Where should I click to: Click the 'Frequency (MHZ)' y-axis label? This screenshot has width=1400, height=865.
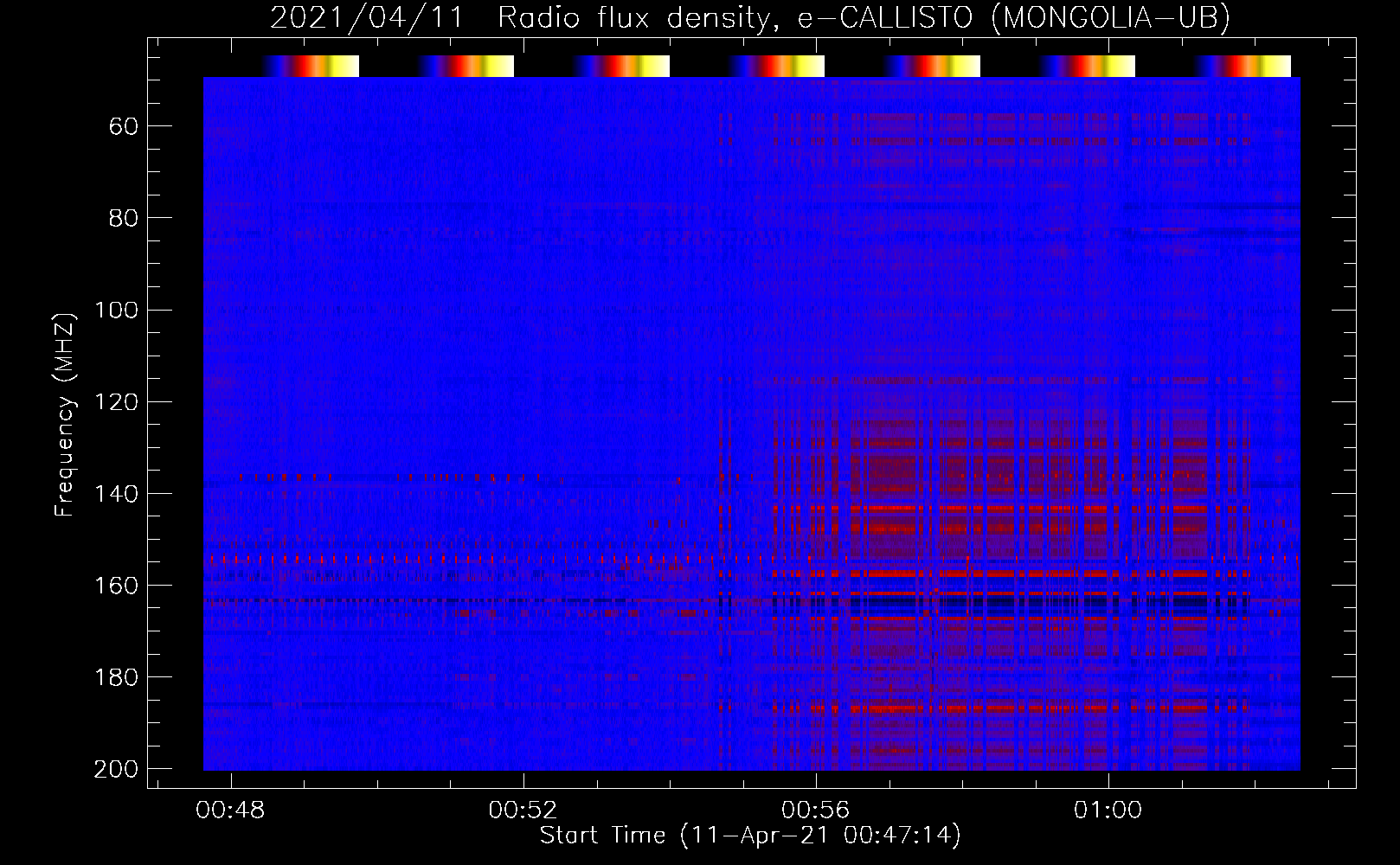pos(65,414)
